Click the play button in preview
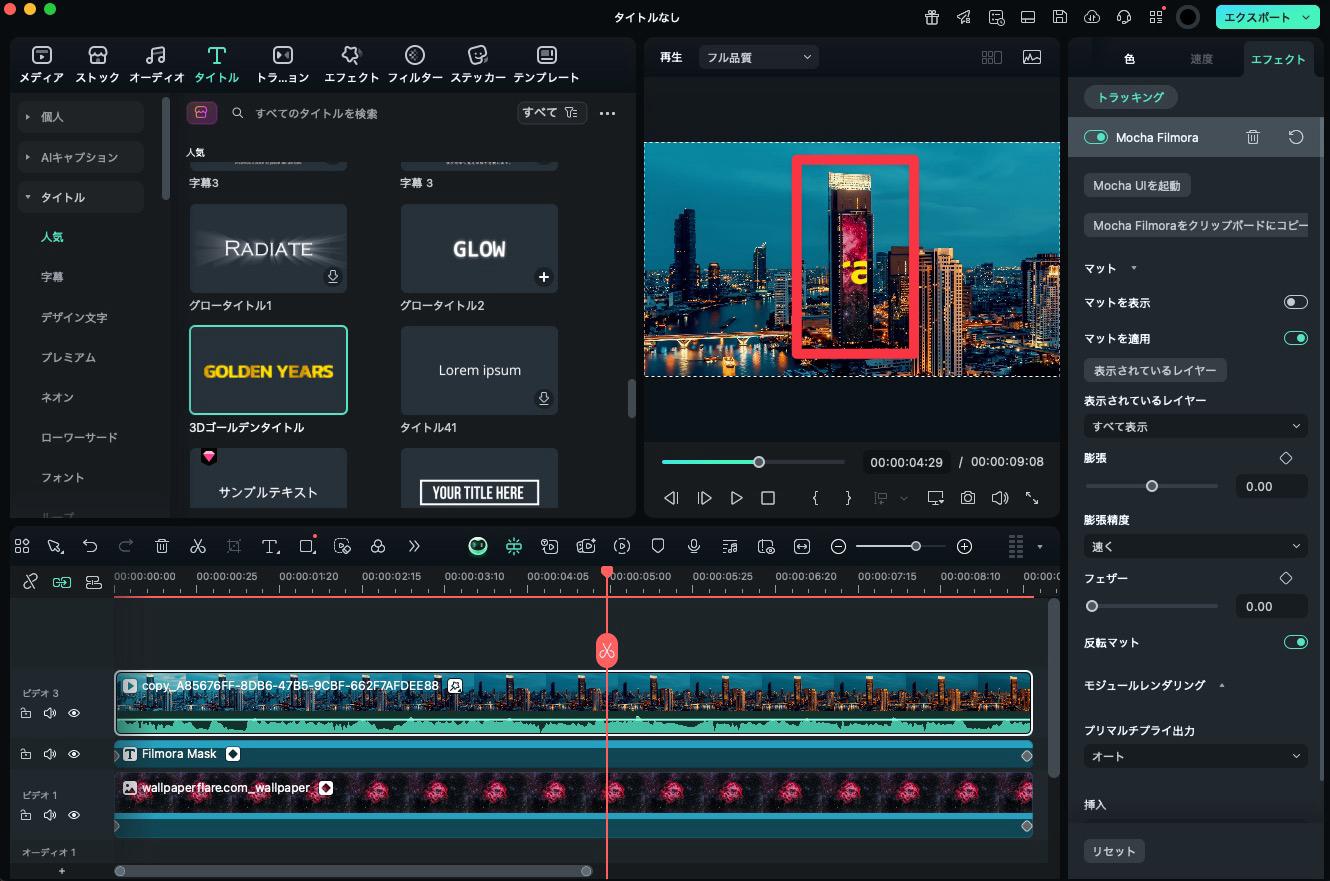 coord(736,497)
